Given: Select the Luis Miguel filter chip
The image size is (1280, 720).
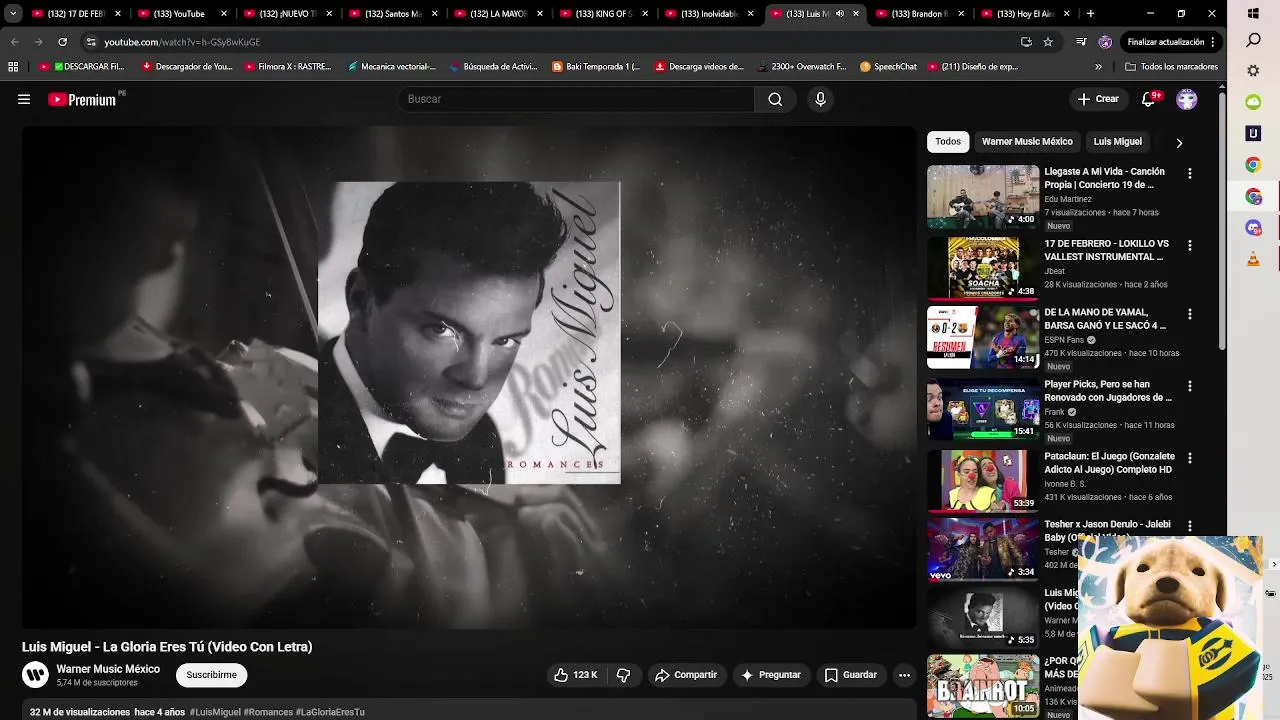Looking at the screenshot, I should tap(1117, 142).
